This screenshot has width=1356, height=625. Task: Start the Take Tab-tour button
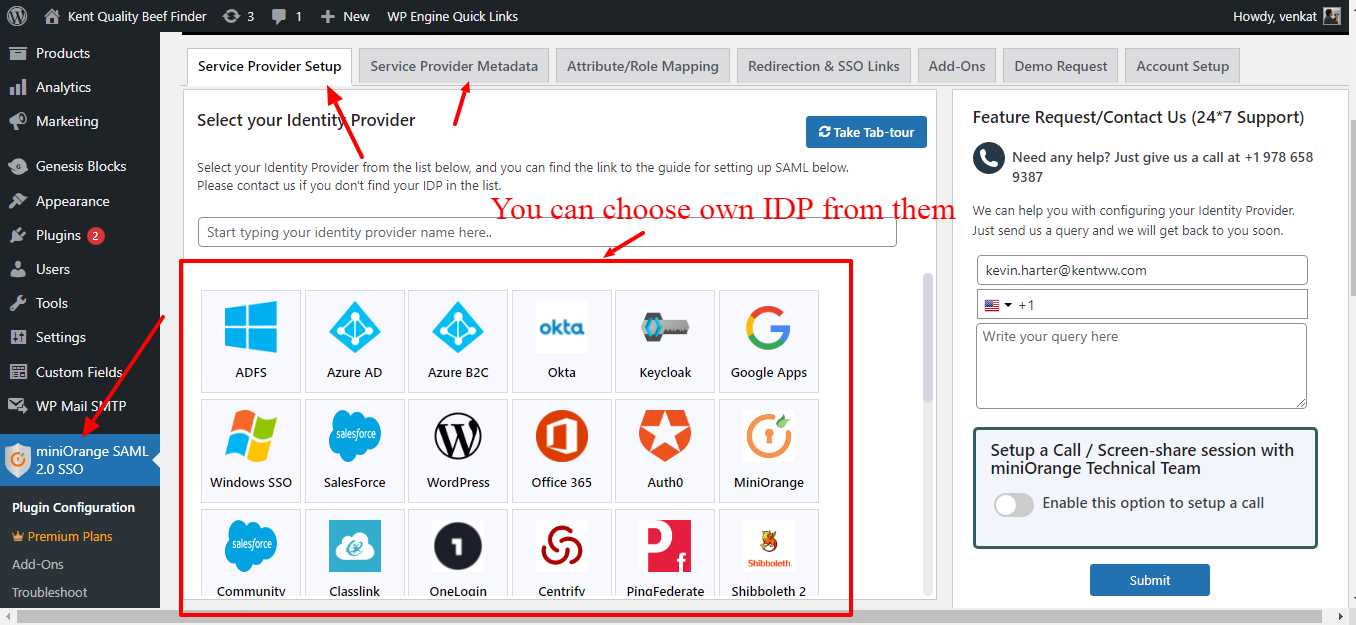pyautogui.click(x=866, y=132)
